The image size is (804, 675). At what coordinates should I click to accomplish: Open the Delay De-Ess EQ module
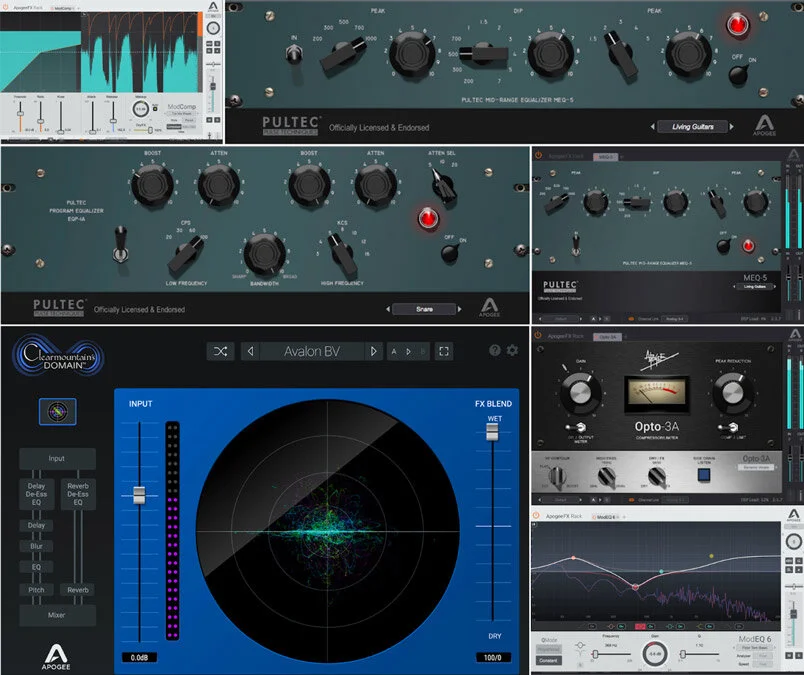[x=36, y=494]
